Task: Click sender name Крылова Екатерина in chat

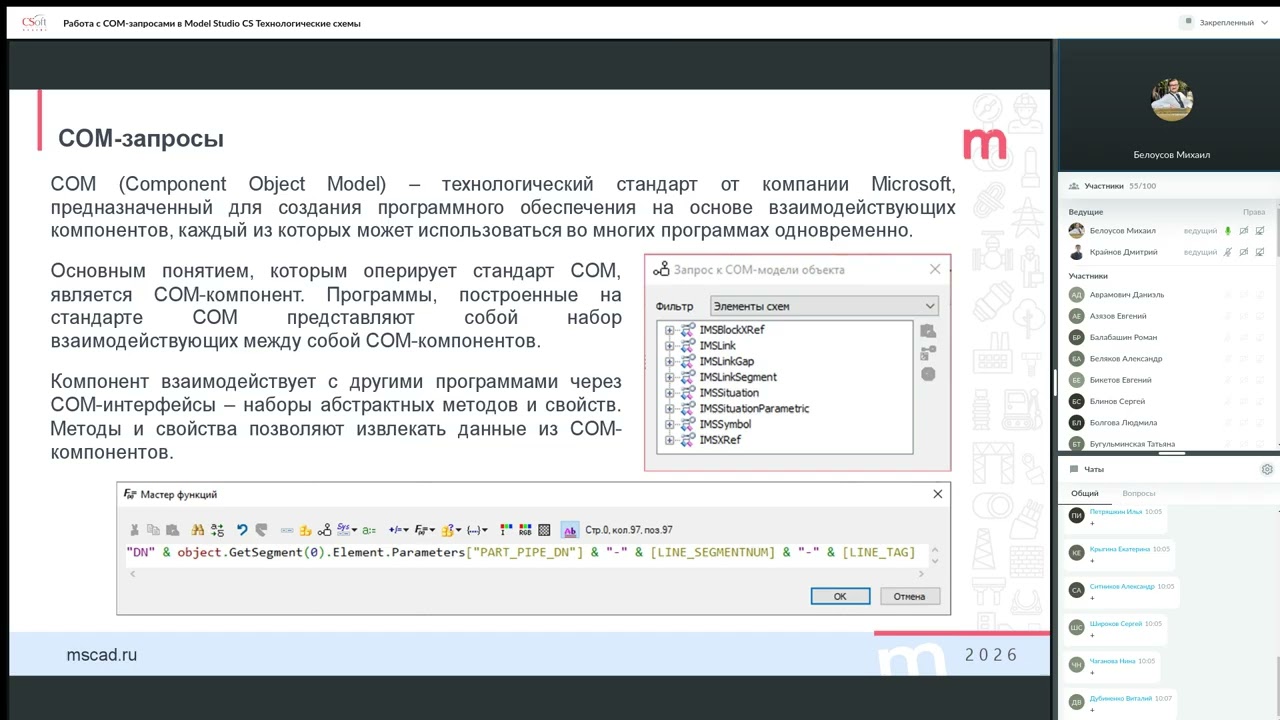Action: tap(1120, 549)
